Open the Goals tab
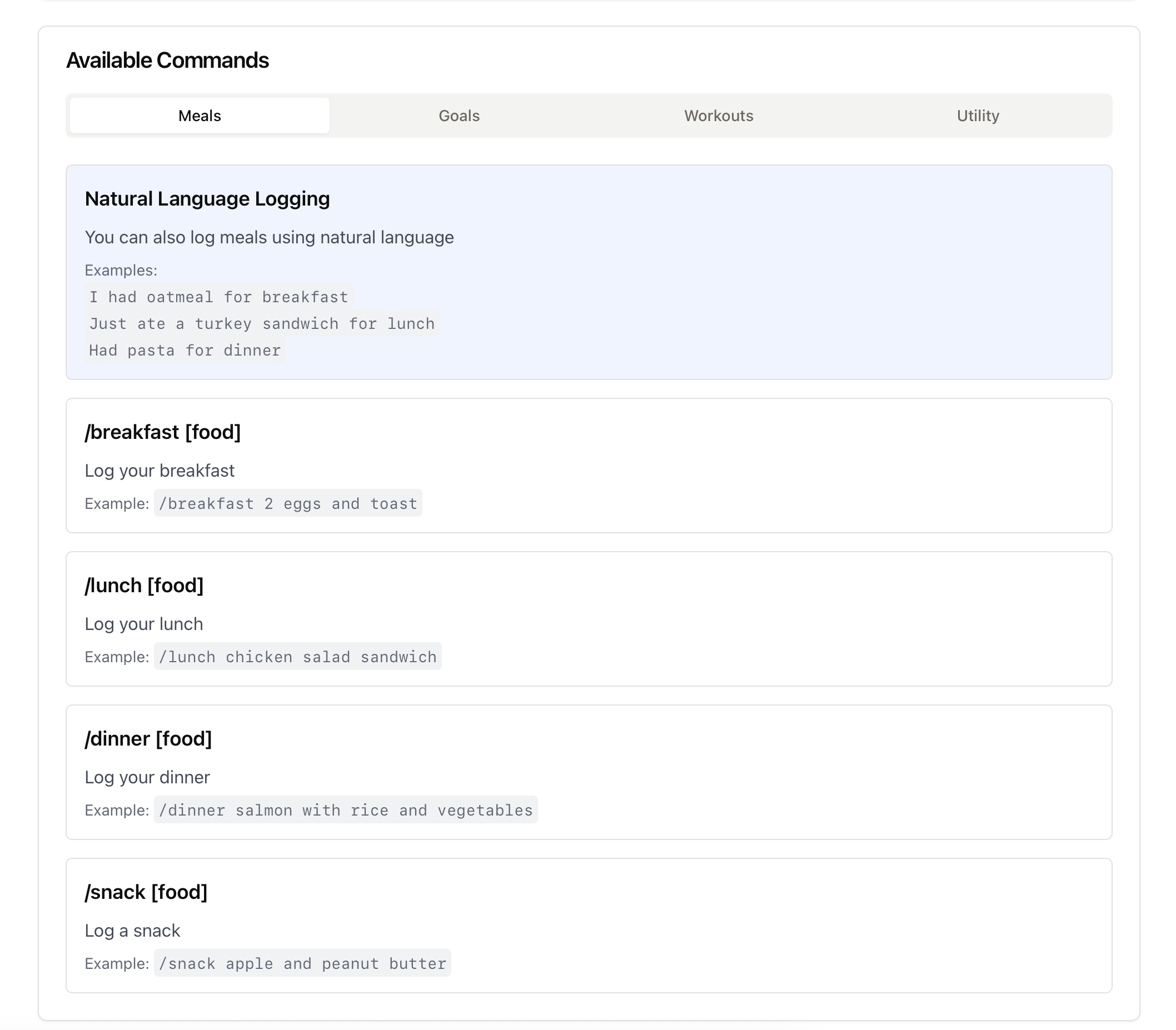This screenshot has height=1030, width=1176. (x=459, y=116)
